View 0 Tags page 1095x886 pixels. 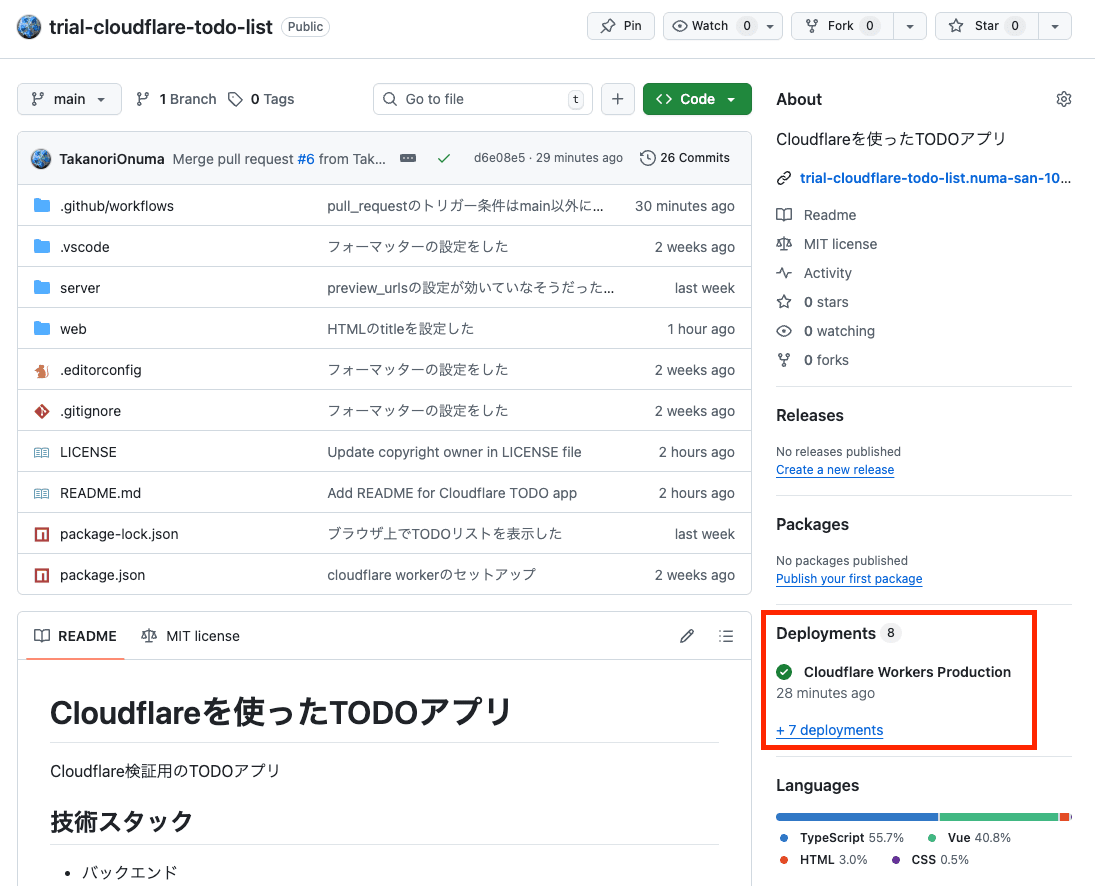tap(262, 99)
